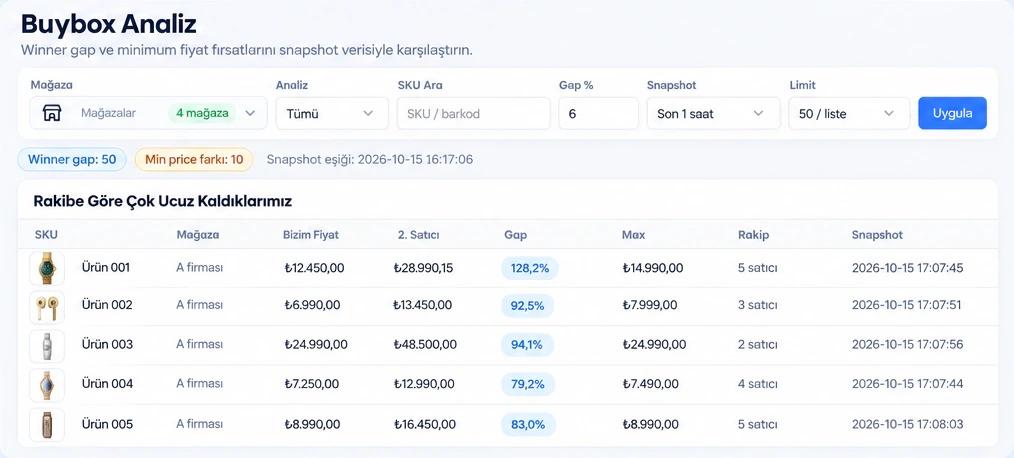1014x458 pixels.
Task: Click the 4 mağaza green badge
Action: [x=202, y=113]
